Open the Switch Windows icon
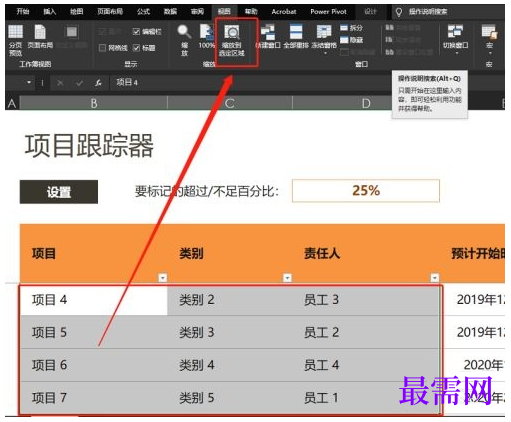This screenshot has height=422, width=511. pyautogui.click(x=455, y=32)
